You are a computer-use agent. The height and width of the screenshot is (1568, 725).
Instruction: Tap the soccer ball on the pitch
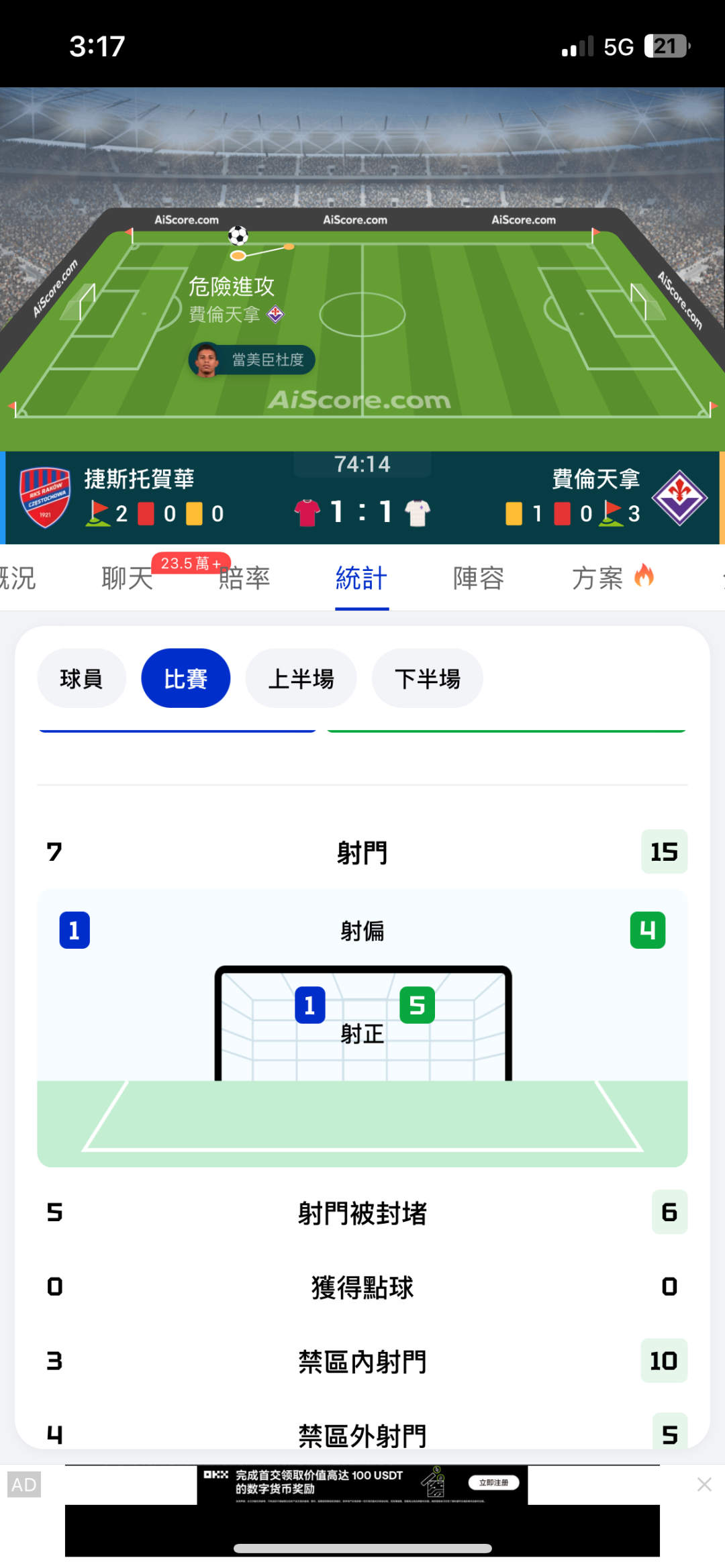coord(238,236)
